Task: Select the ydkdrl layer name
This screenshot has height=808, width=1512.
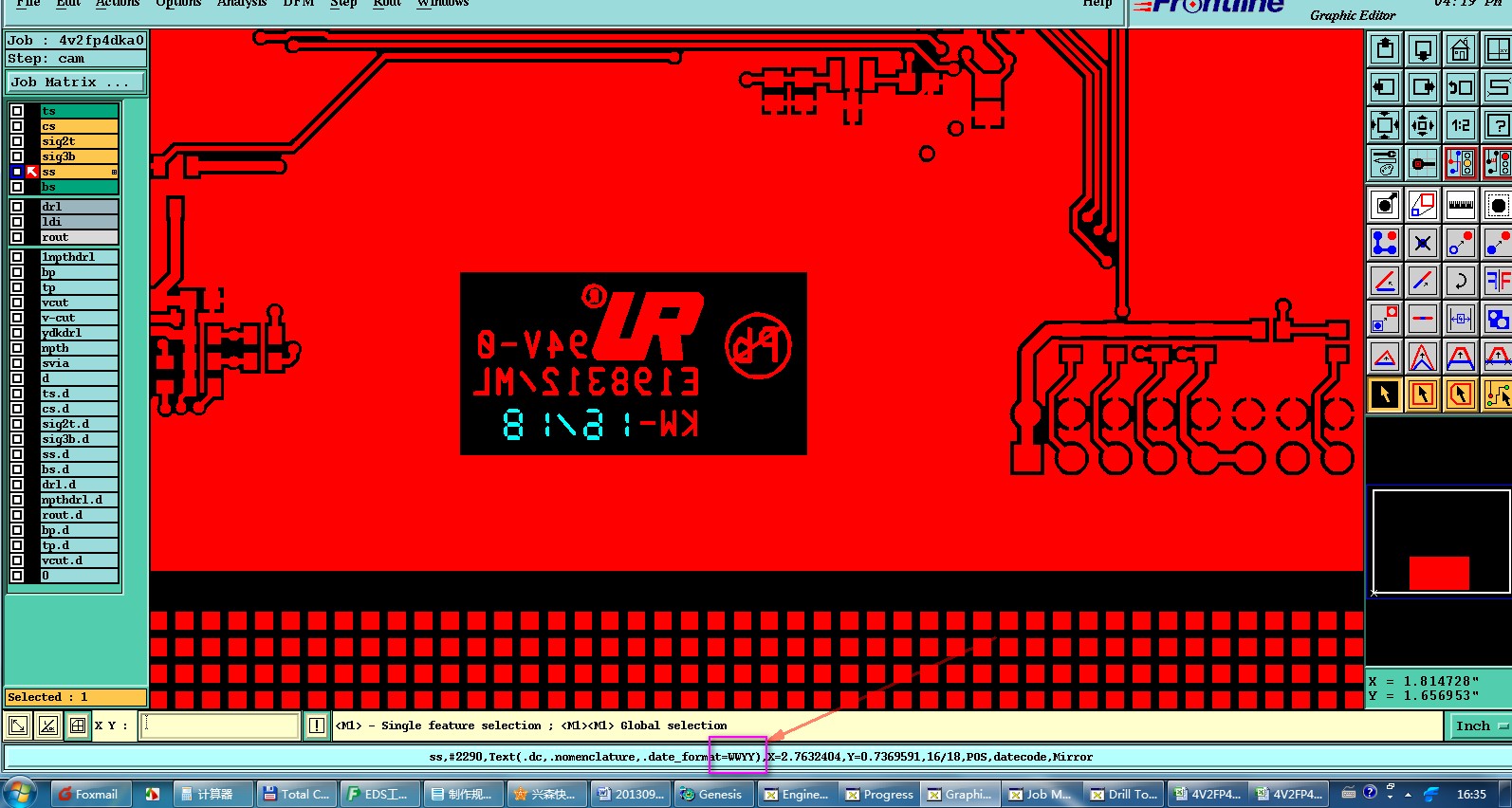Action: click(80, 333)
